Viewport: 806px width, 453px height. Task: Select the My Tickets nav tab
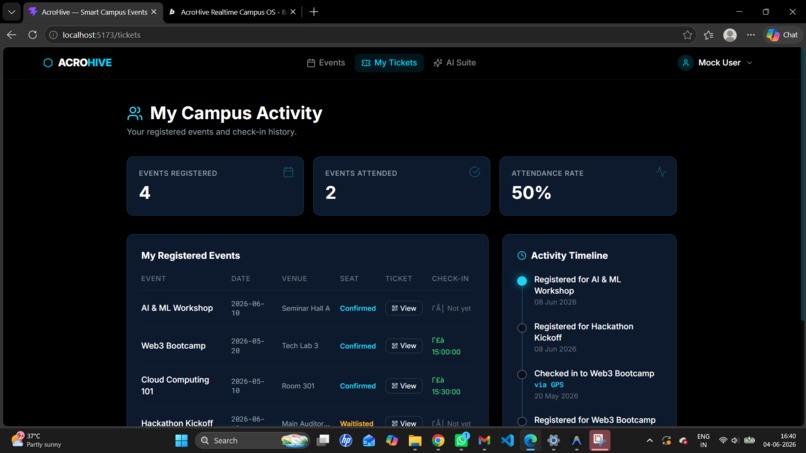click(x=389, y=63)
